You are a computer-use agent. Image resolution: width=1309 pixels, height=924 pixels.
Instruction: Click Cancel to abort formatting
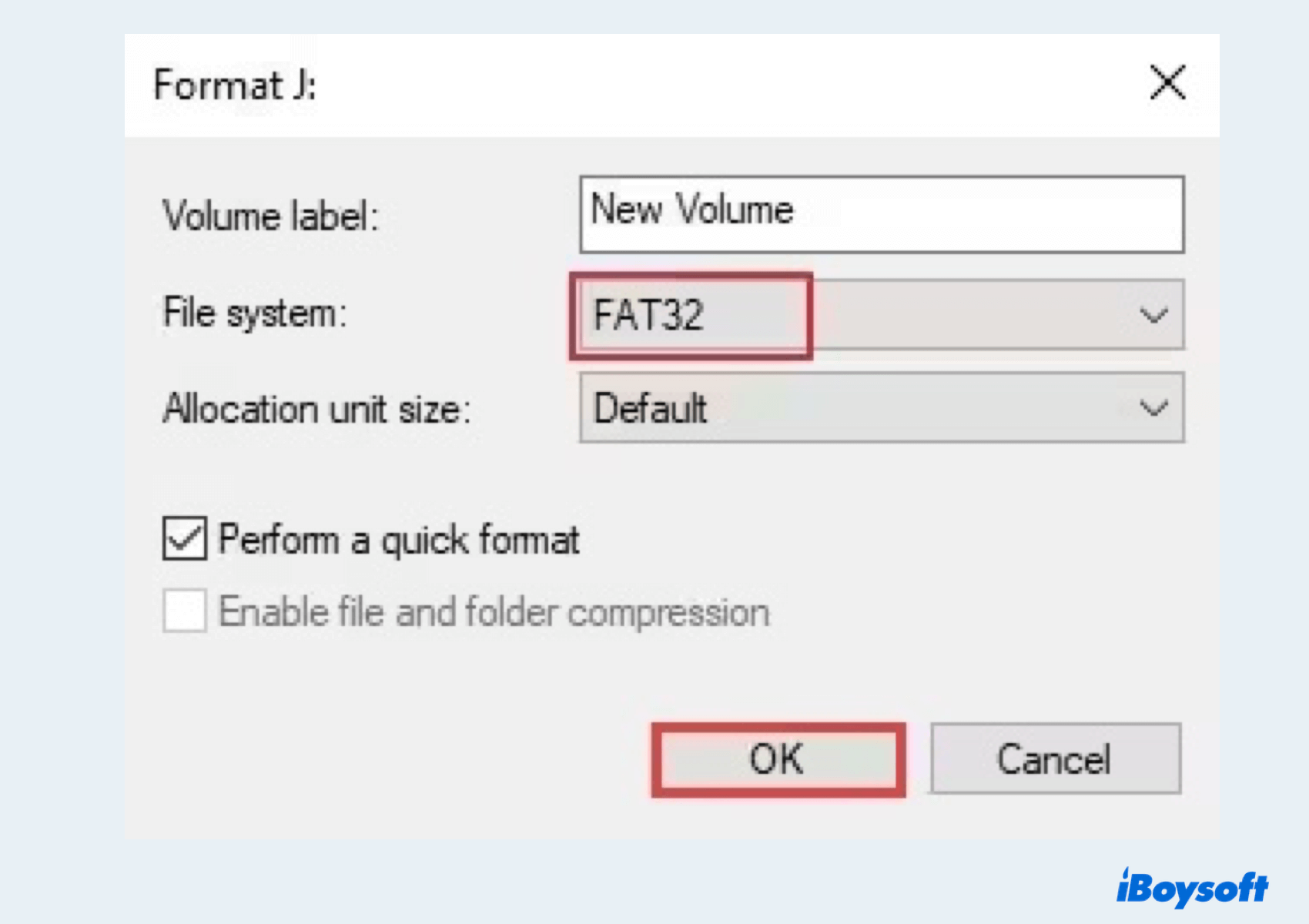tap(1054, 758)
